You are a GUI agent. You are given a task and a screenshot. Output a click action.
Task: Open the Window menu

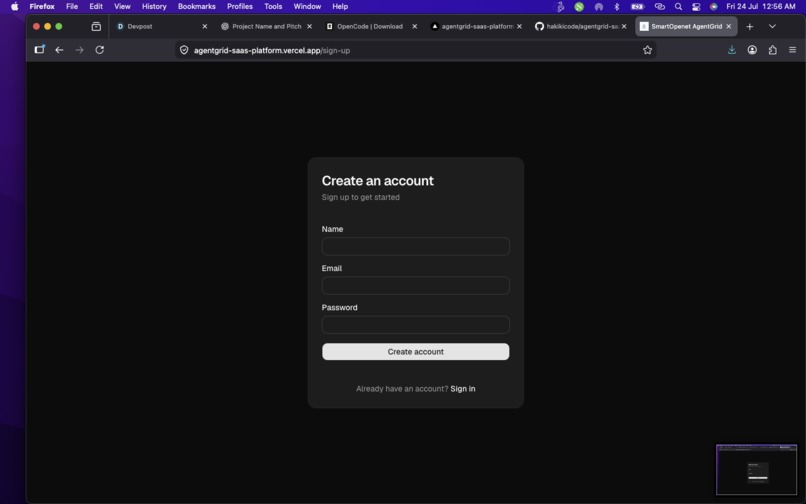(307, 6)
